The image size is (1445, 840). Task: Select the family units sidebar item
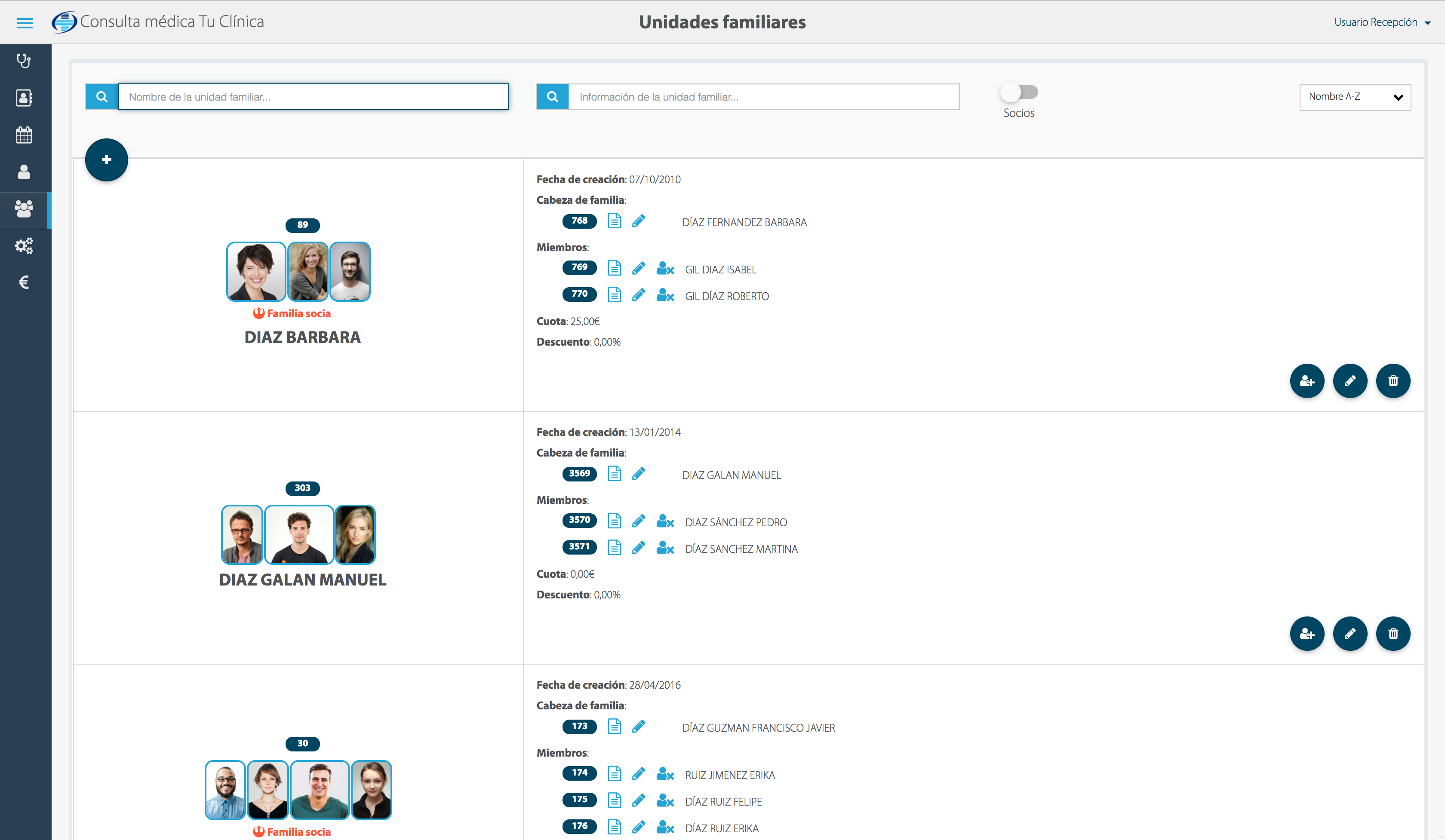[24, 209]
